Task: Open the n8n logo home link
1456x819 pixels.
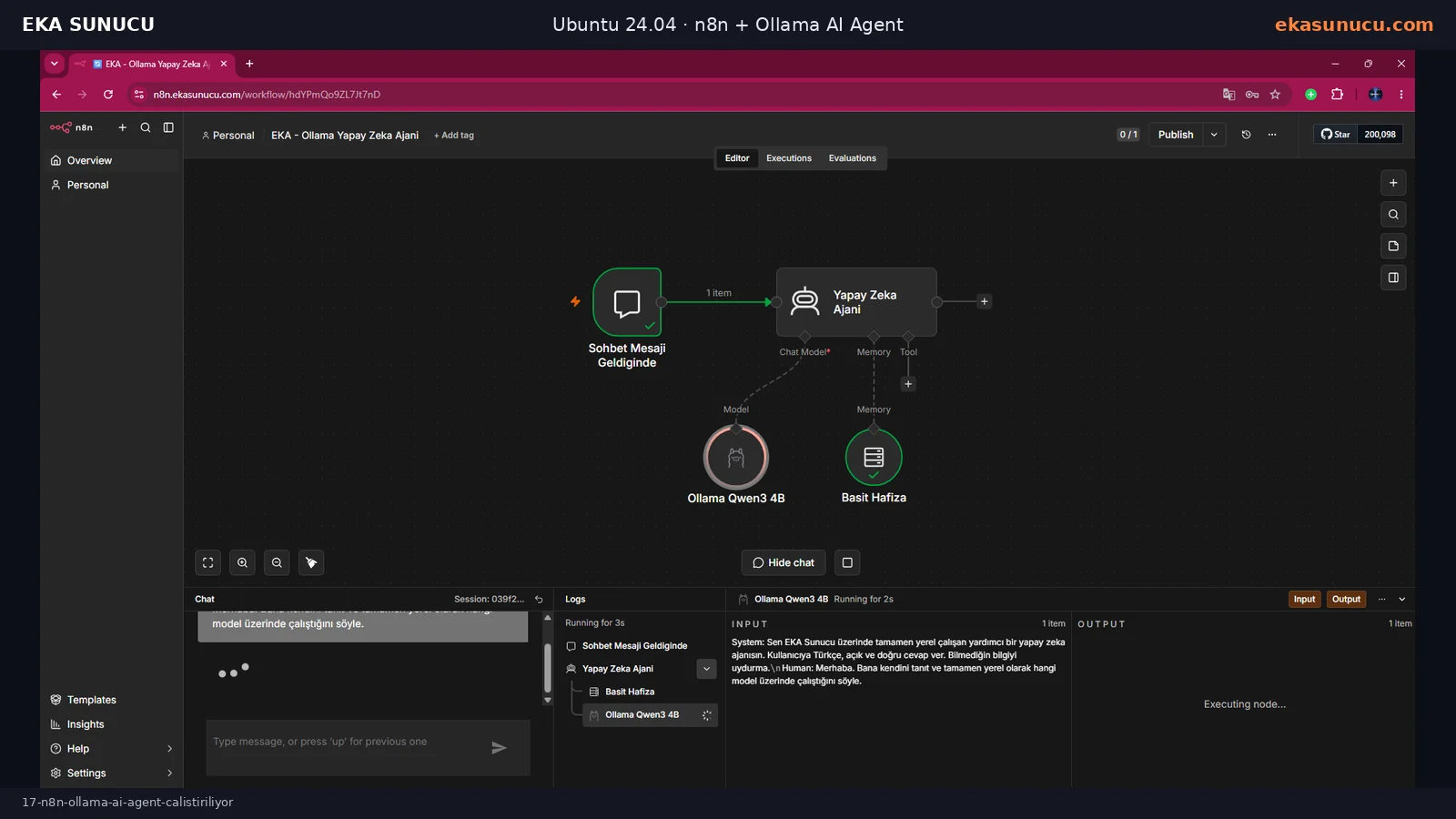Action: click(71, 127)
